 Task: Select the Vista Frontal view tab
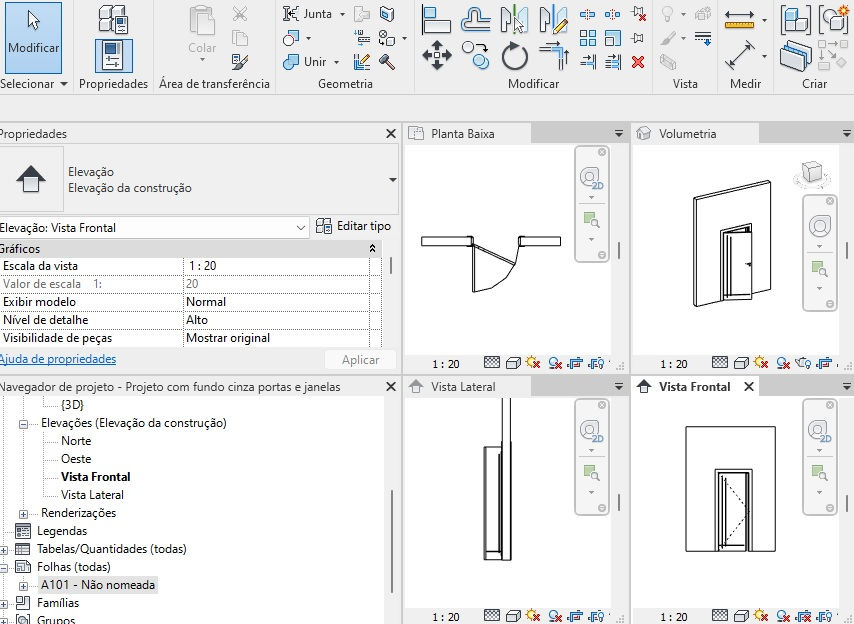(x=696, y=387)
